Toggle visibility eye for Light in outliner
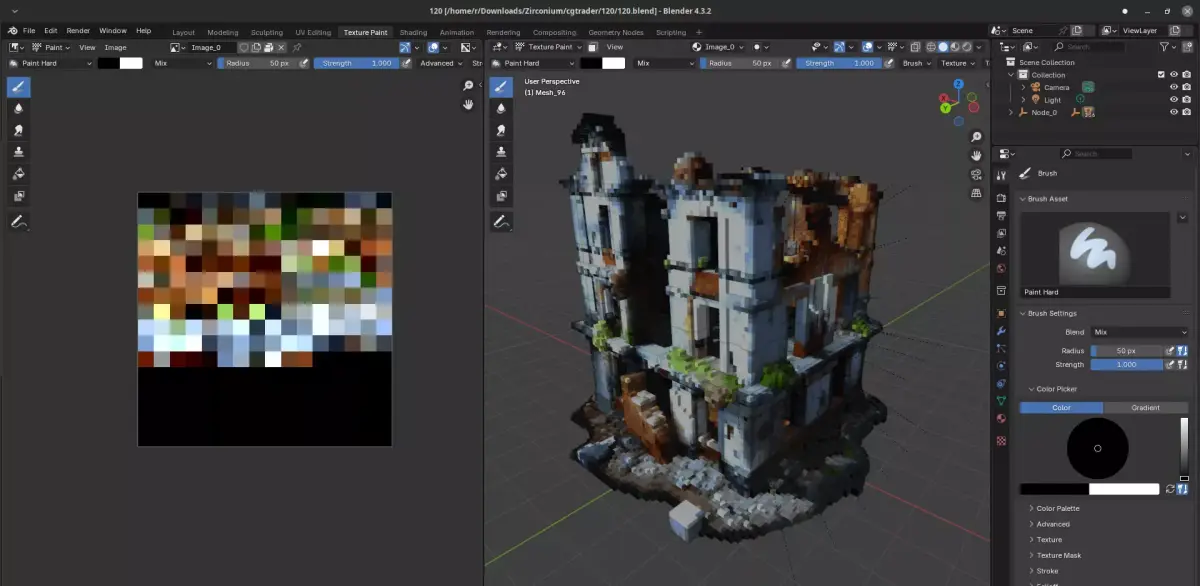 (x=1174, y=100)
